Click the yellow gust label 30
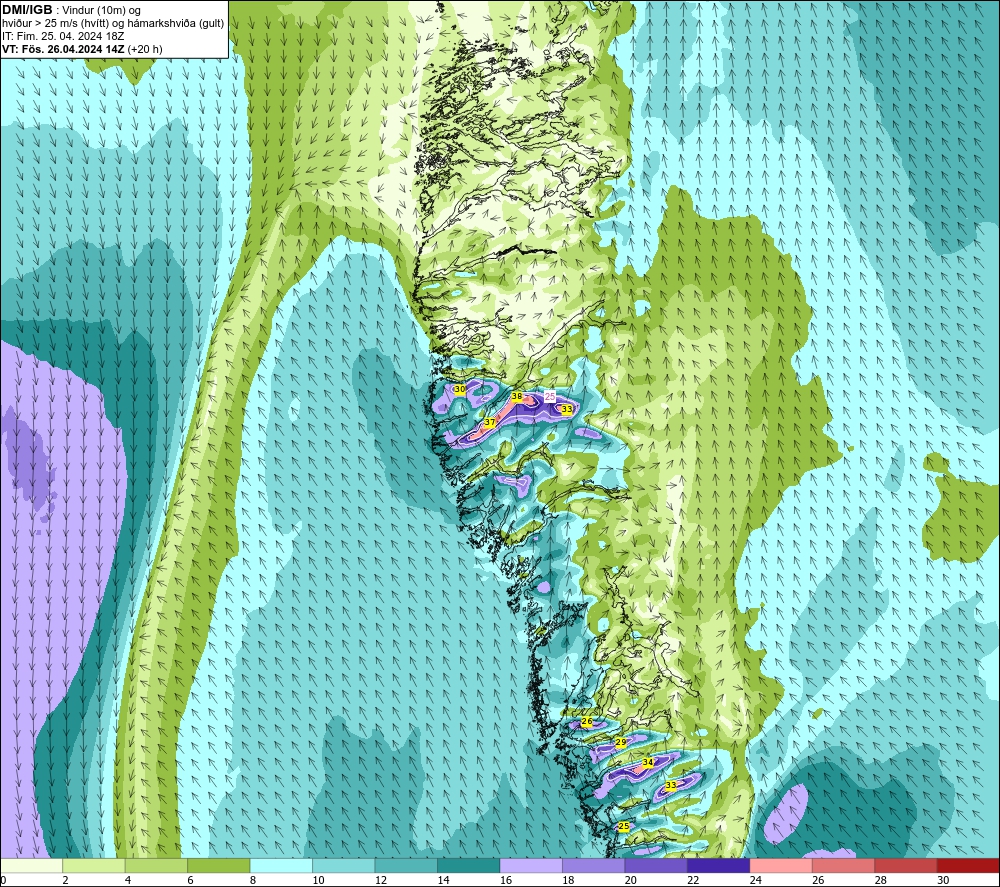This screenshot has height=887, width=1000. coord(459,389)
